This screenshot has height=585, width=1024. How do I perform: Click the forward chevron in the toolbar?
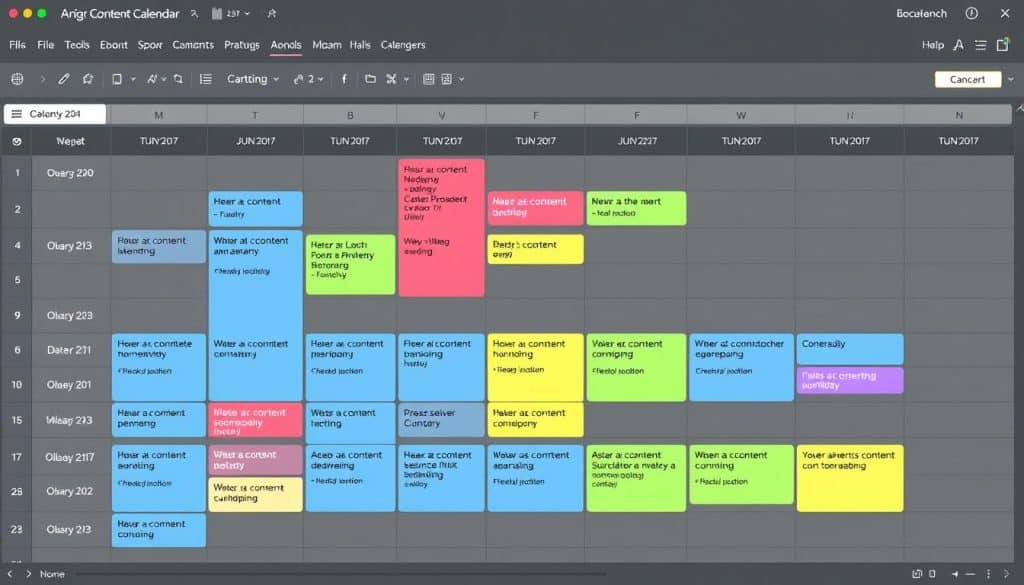point(43,79)
